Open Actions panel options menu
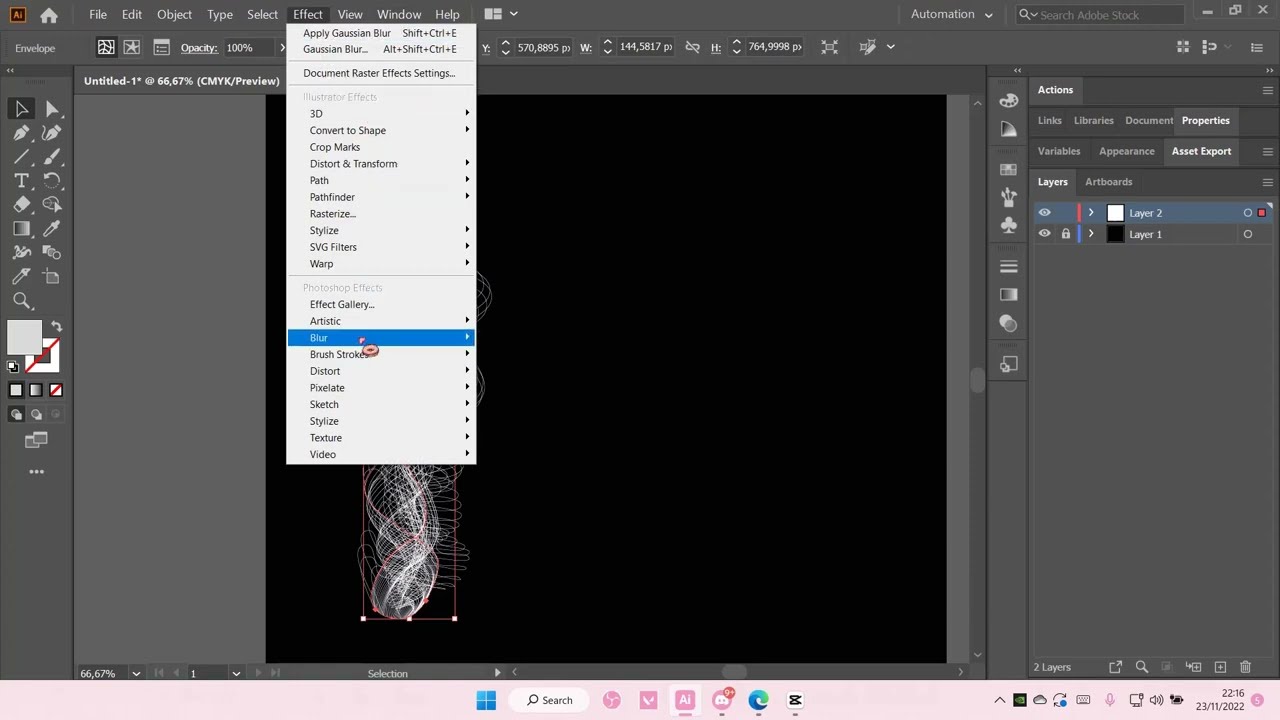Screen dimensions: 1280x720 click(1267, 90)
